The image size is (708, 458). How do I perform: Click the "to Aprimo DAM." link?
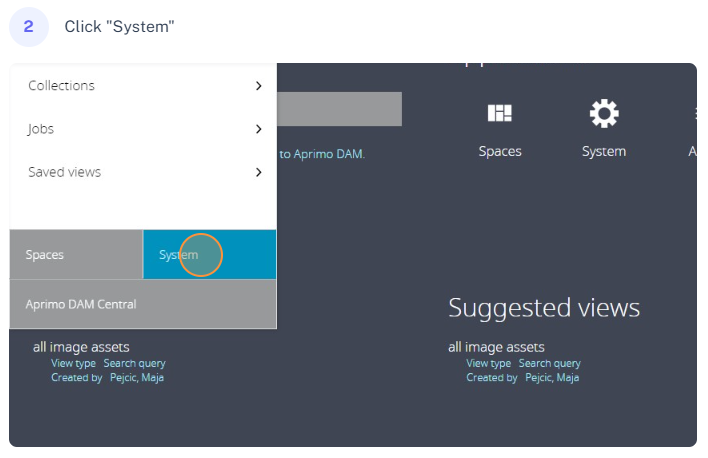pyautogui.click(x=322, y=154)
